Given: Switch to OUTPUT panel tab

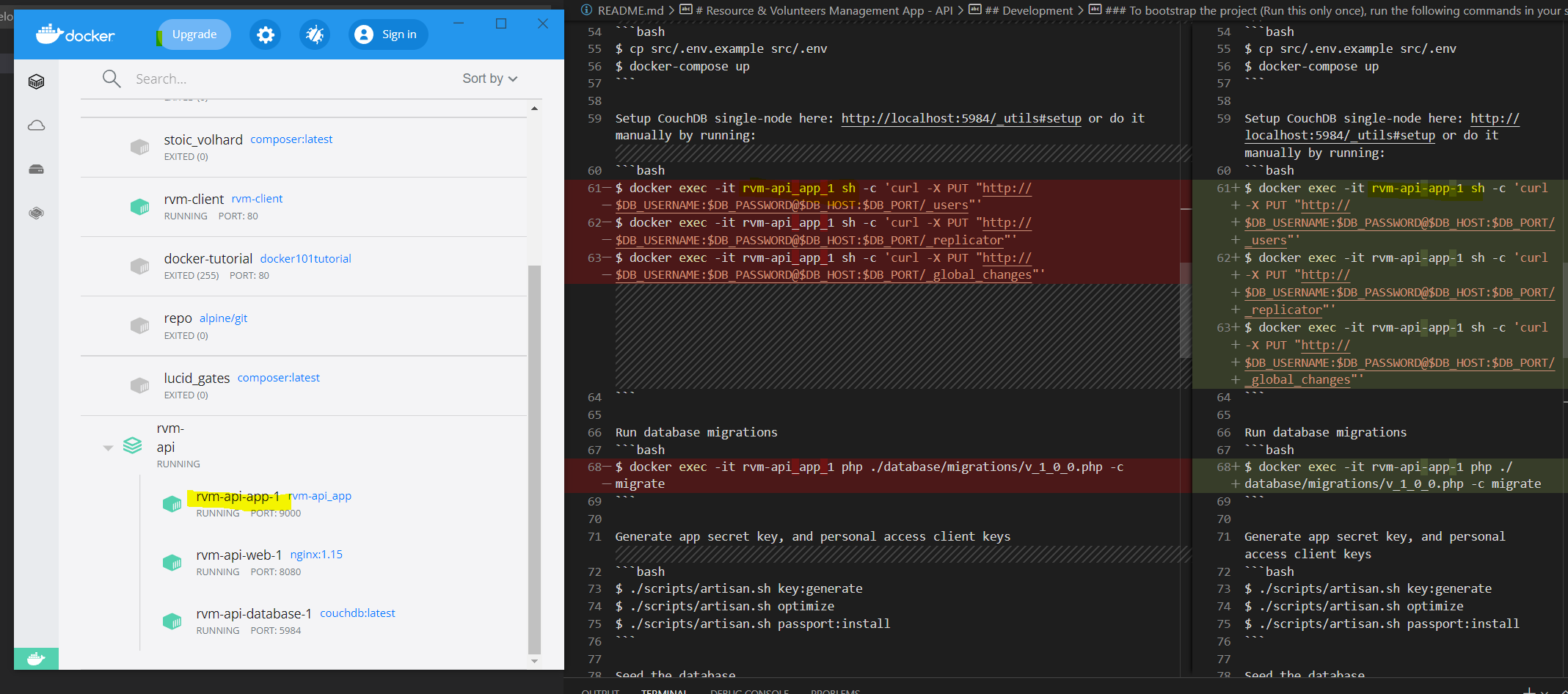Looking at the screenshot, I should 600,690.
